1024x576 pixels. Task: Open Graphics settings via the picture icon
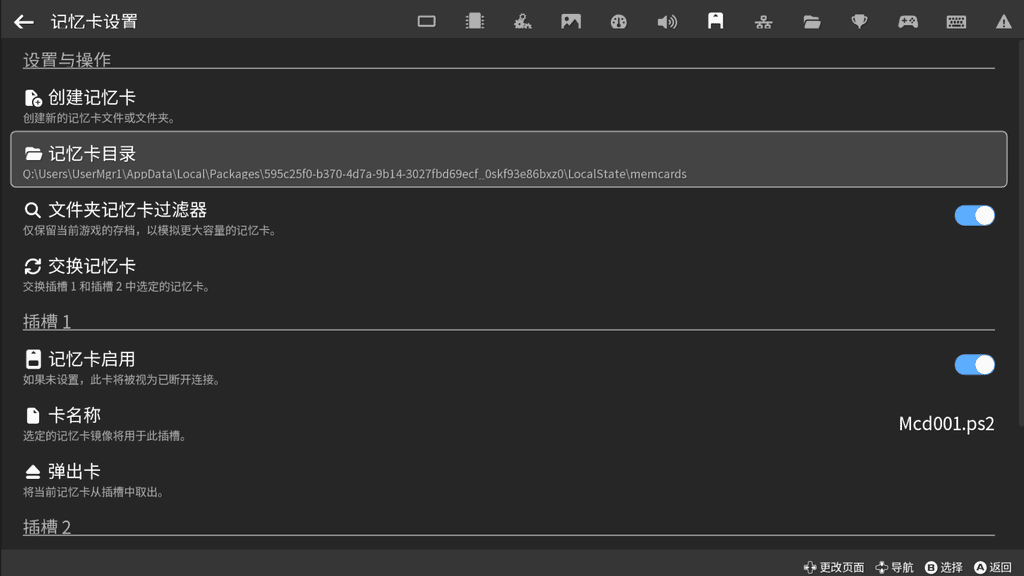[571, 22]
